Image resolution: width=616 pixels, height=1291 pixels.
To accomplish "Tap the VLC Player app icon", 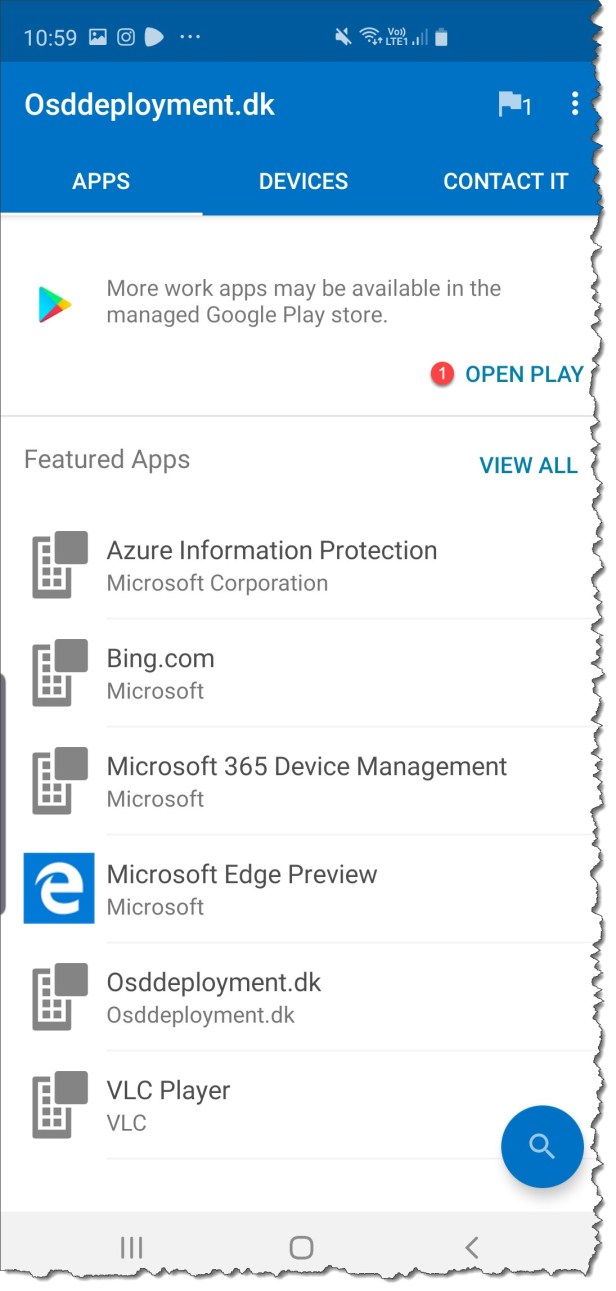I will click(59, 1105).
